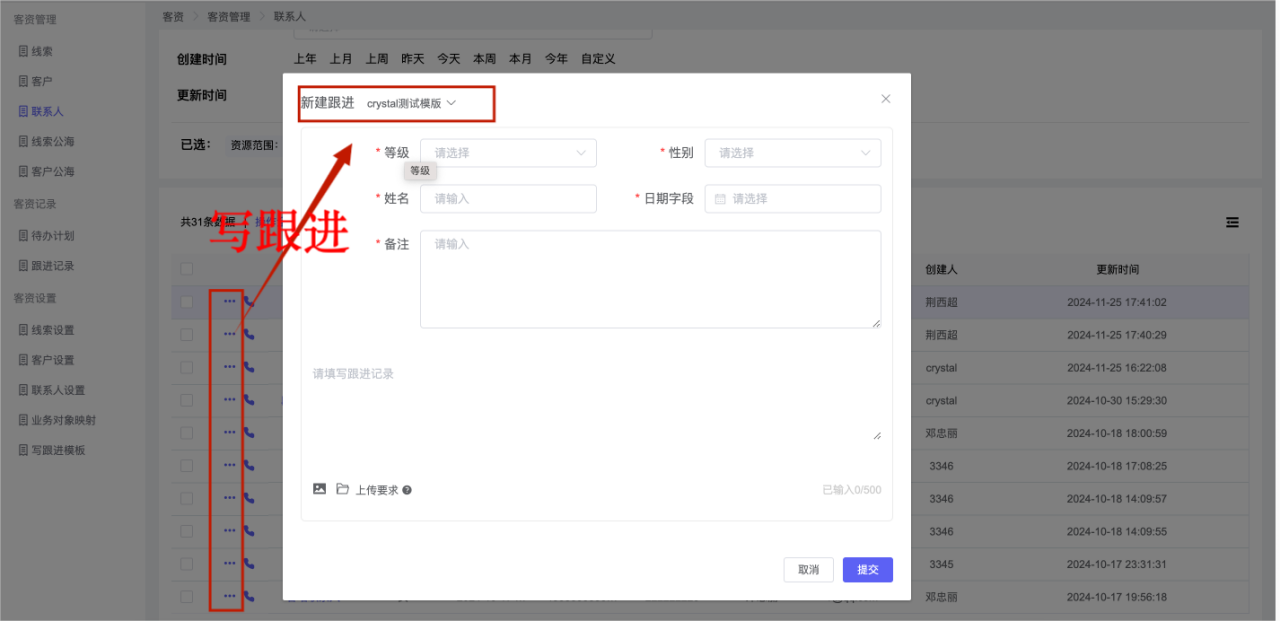Click into the 姓名 input field

coord(508,199)
